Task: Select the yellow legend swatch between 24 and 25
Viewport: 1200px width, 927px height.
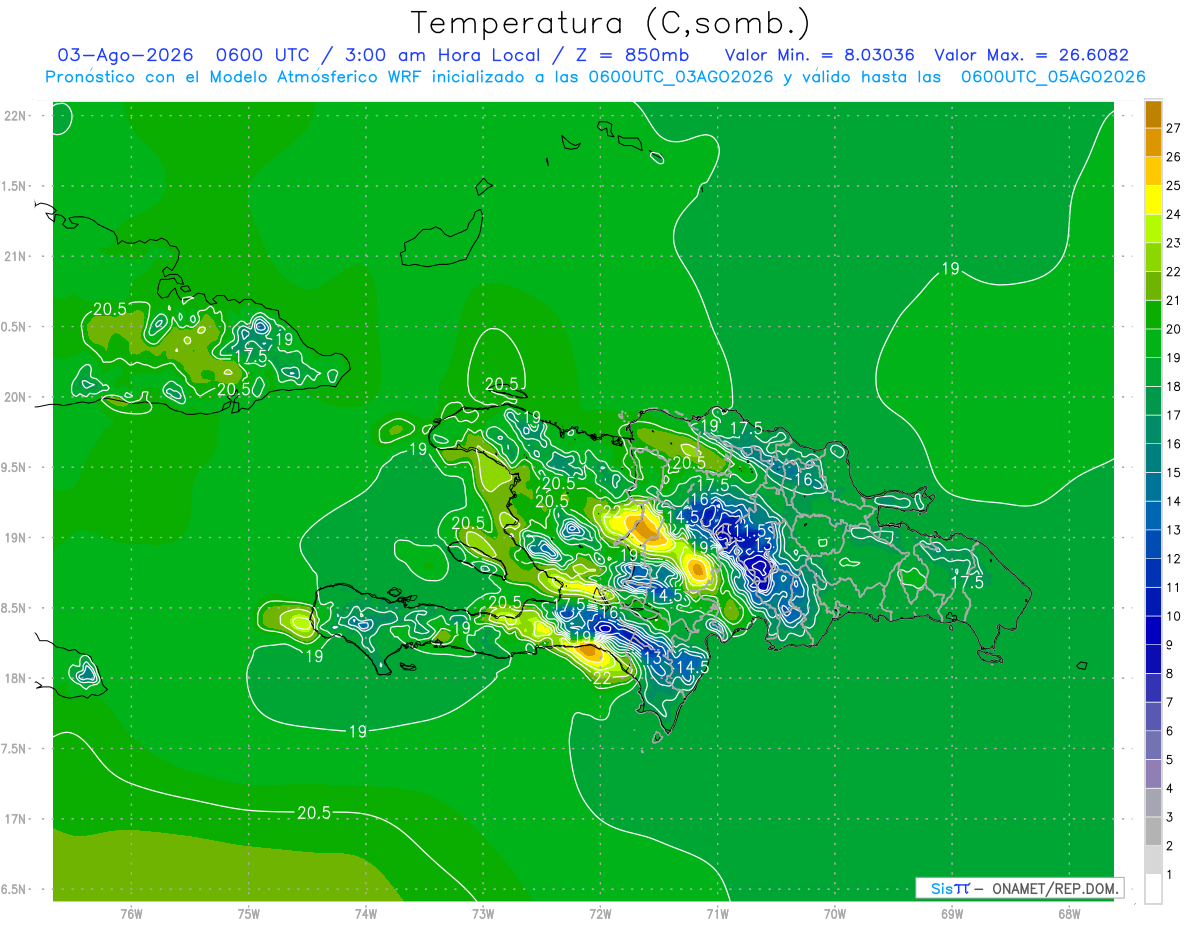Action: click(x=1153, y=200)
